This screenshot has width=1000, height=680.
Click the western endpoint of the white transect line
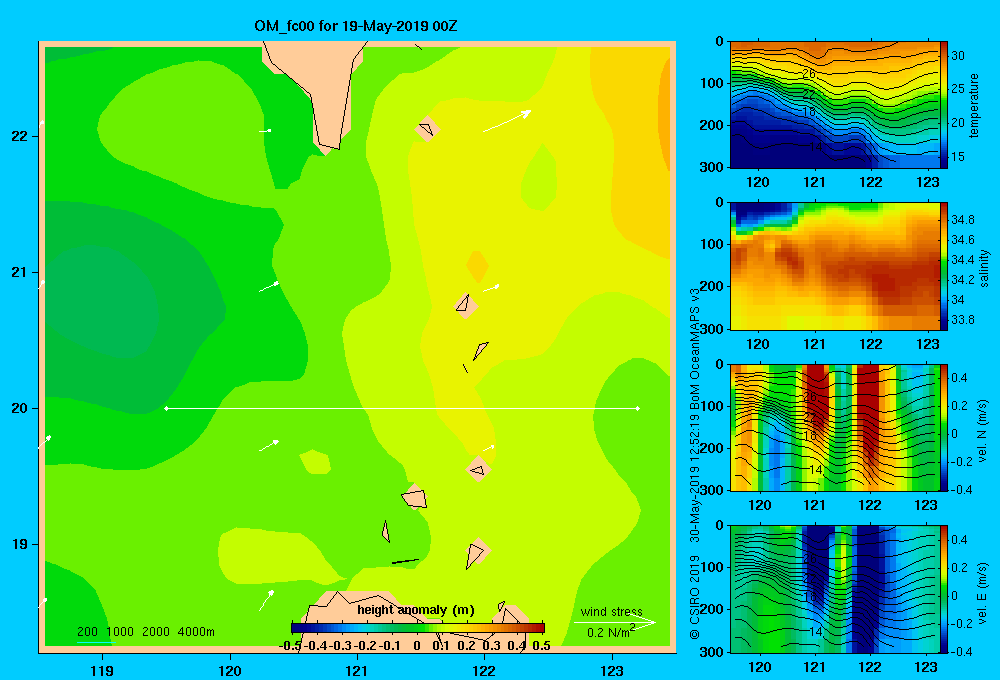point(166,408)
